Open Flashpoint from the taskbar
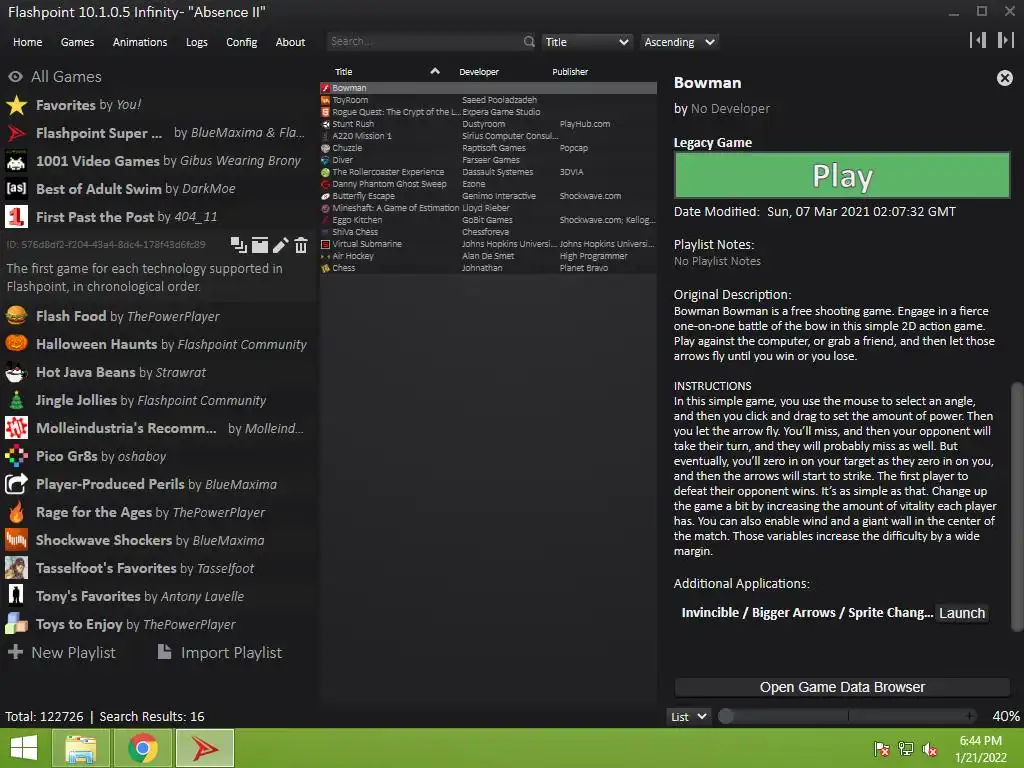Image resolution: width=1024 pixels, height=768 pixels. (205, 748)
